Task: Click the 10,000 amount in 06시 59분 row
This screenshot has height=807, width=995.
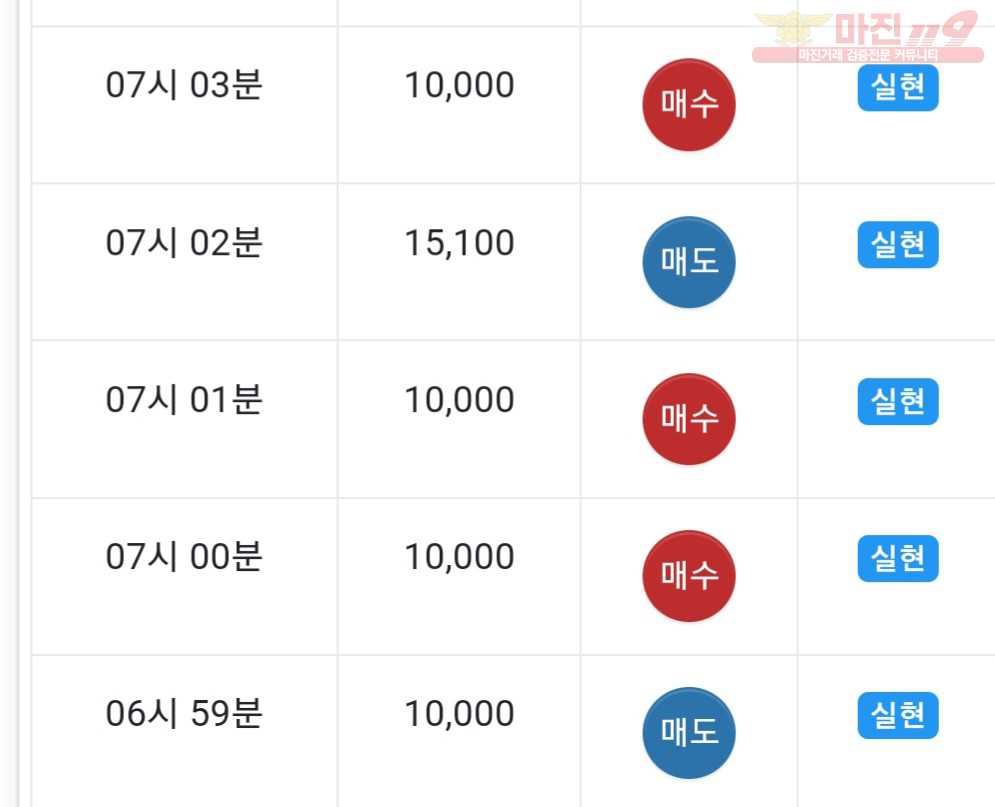Action: (x=459, y=714)
